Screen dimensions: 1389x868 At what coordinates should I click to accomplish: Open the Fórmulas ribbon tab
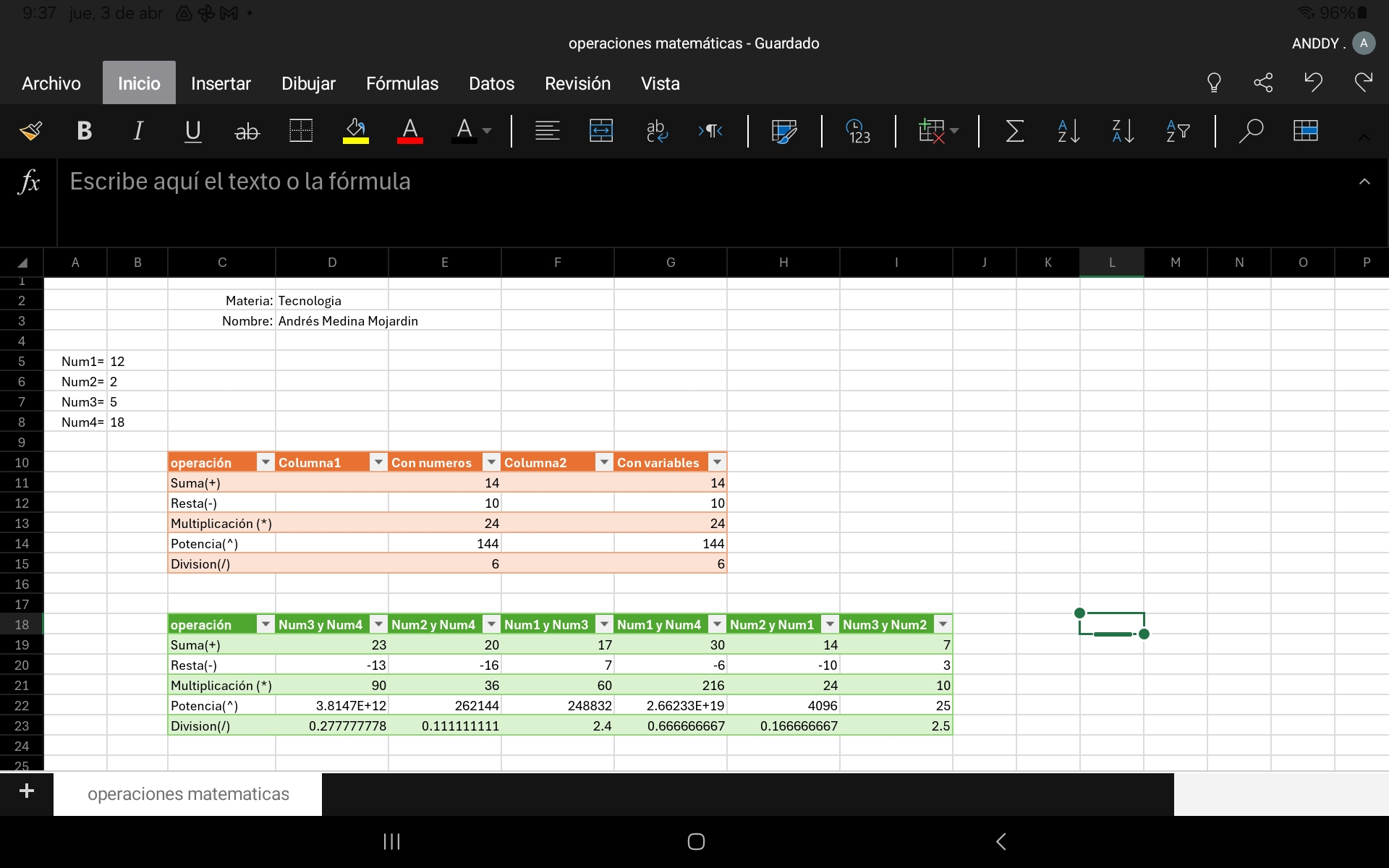pyautogui.click(x=402, y=83)
